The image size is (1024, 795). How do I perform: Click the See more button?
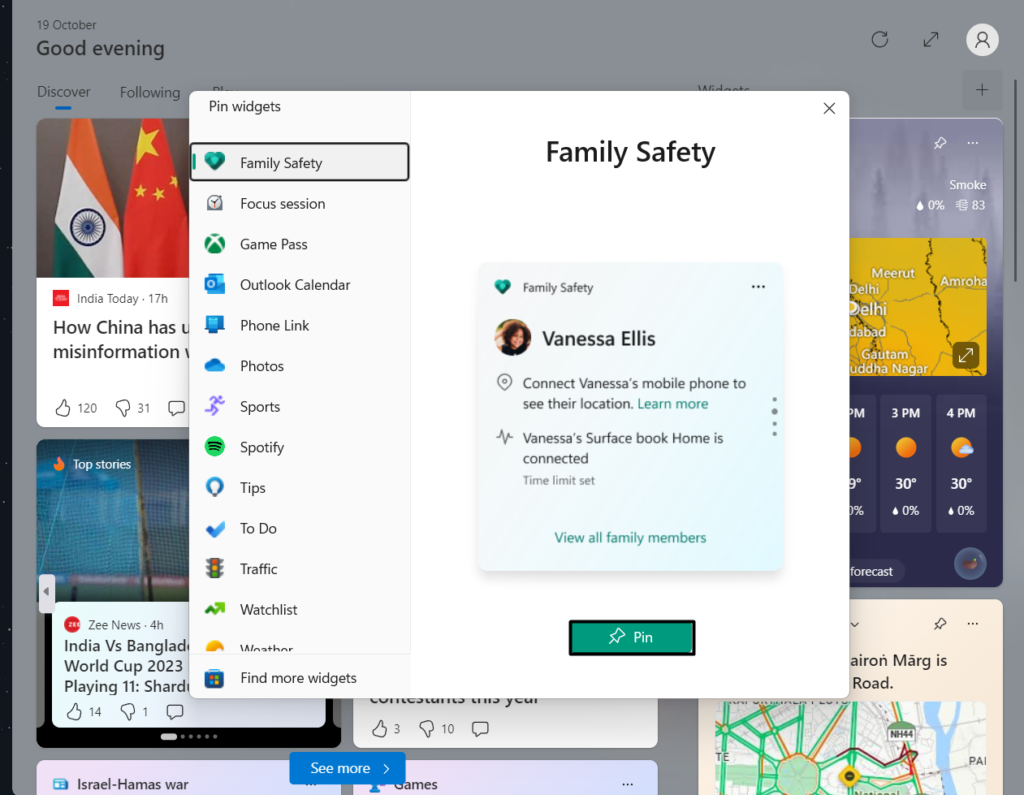[x=347, y=768]
